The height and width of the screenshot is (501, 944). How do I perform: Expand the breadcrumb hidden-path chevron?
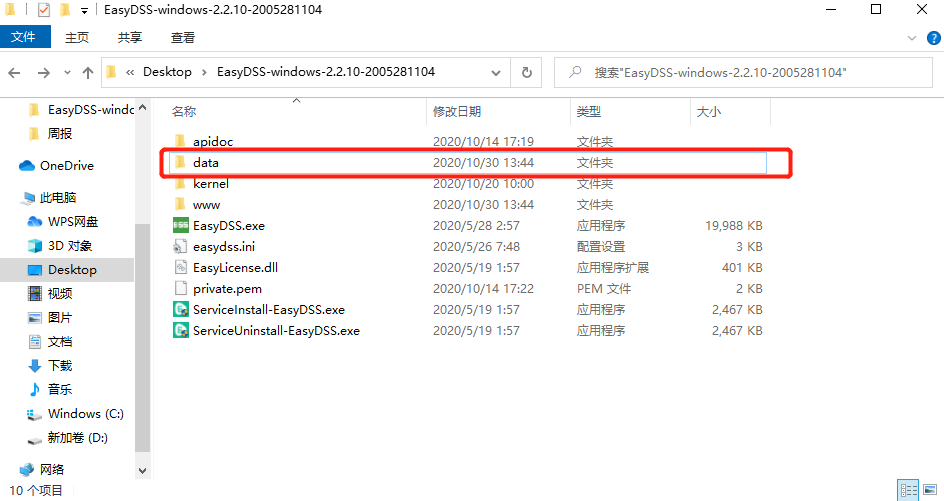[130, 72]
